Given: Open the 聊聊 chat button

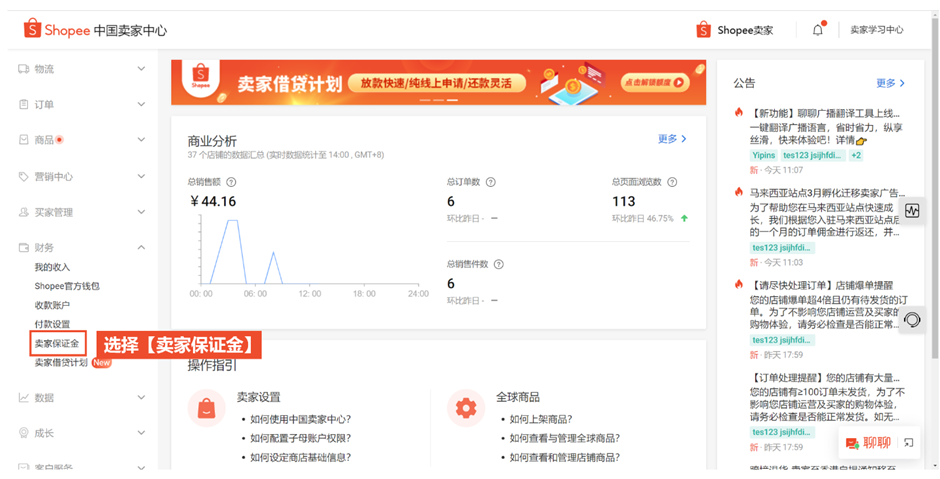Looking at the screenshot, I should [868, 443].
